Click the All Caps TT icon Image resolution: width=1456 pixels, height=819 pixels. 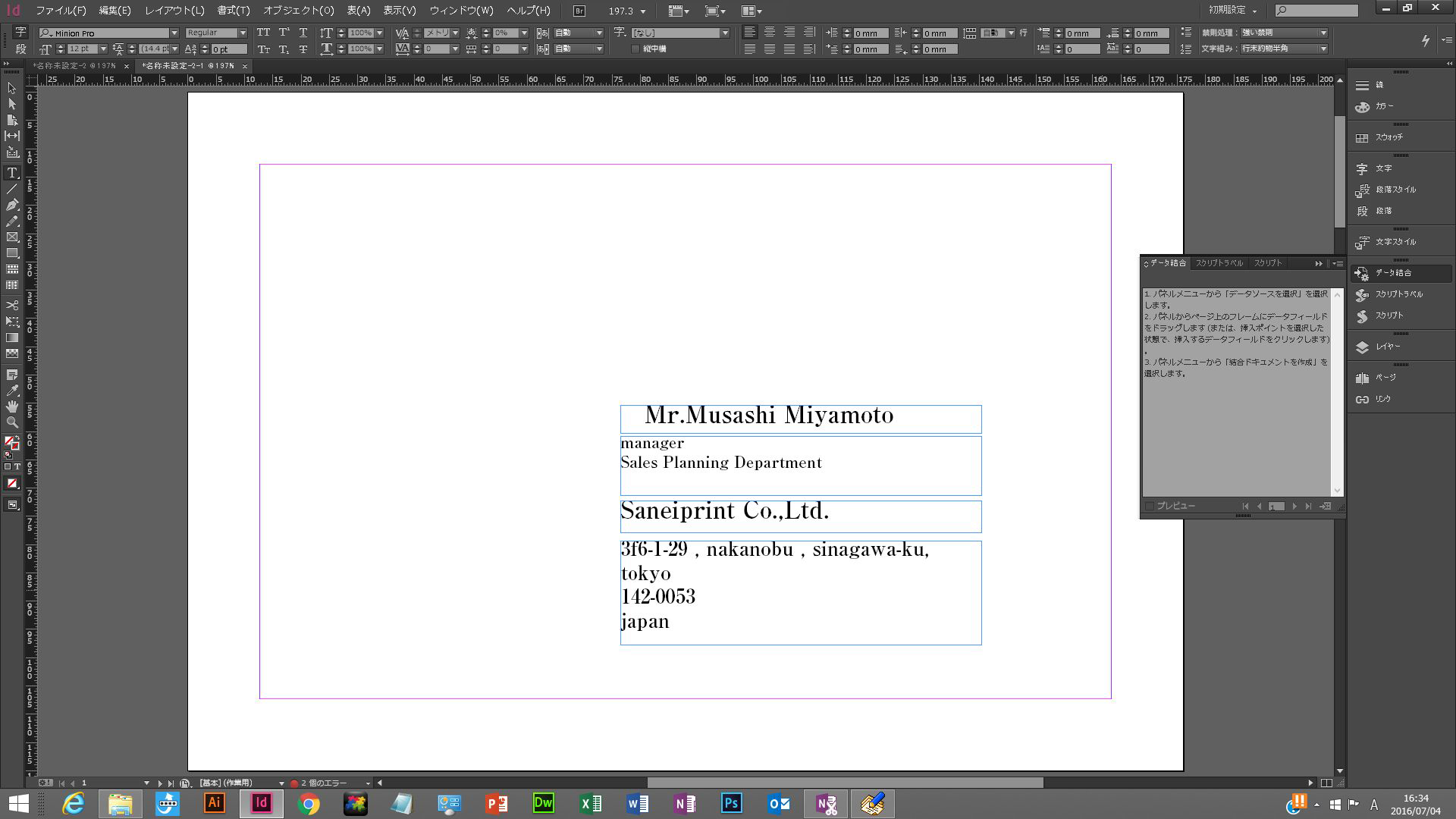pos(263,33)
